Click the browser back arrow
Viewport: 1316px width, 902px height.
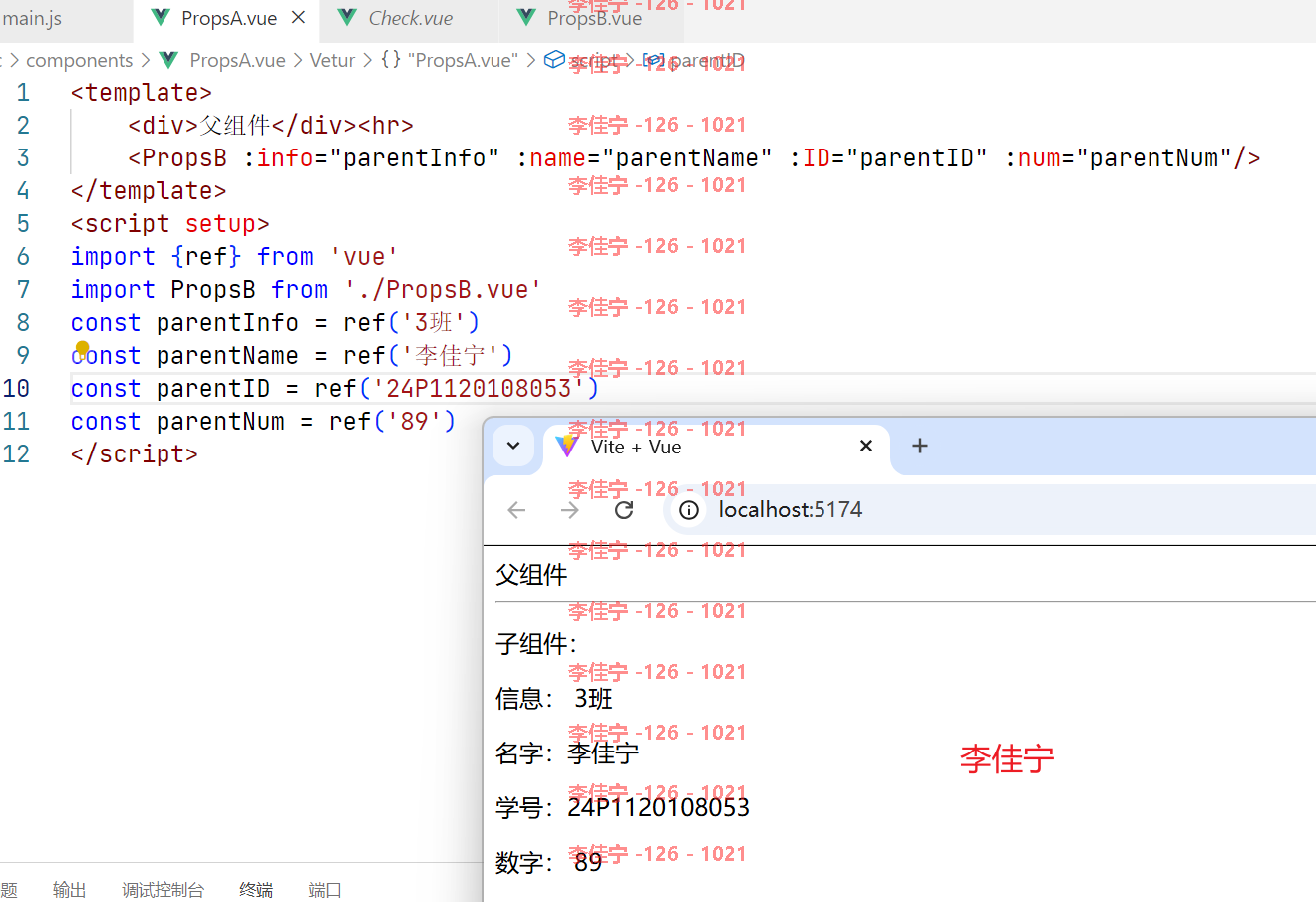[516, 510]
